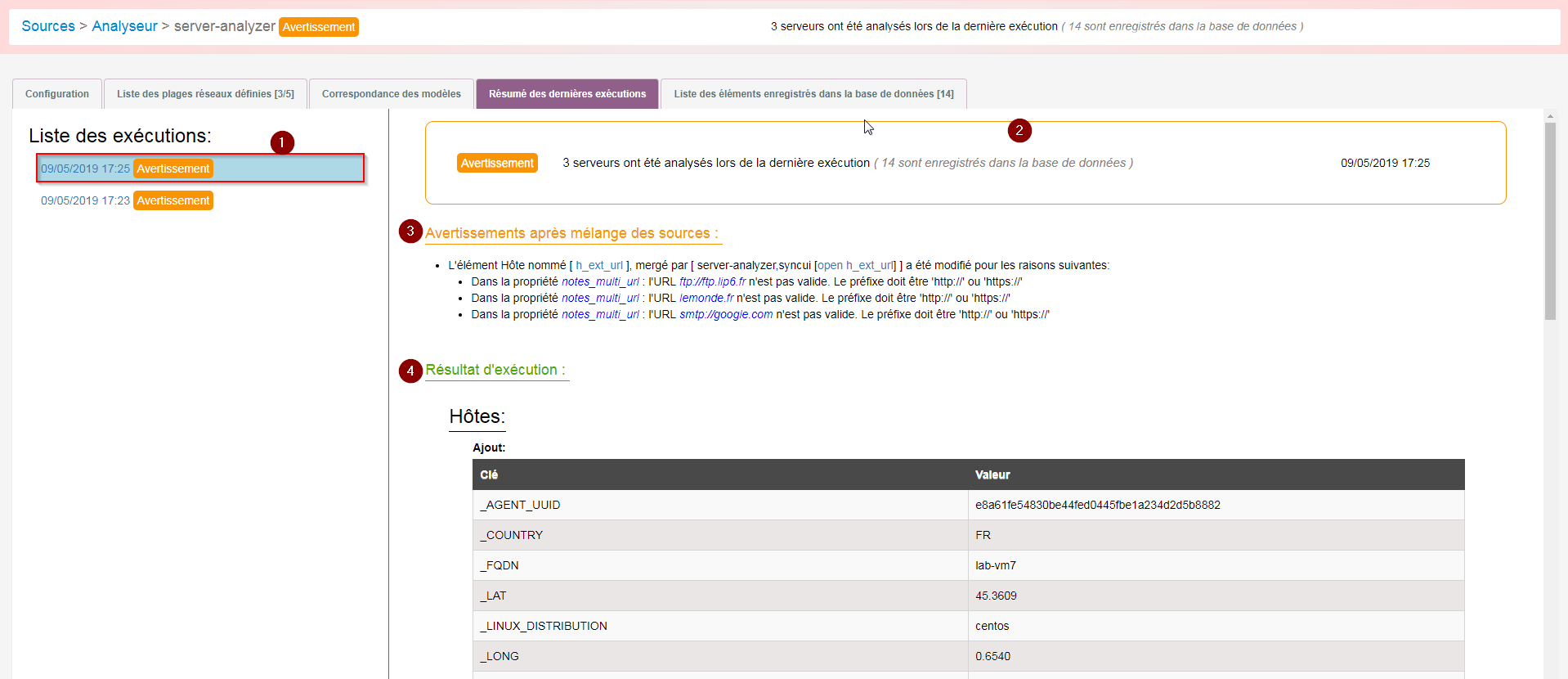
Task: Select the 09/05/2019 17:25 execution
Action: (x=85, y=169)
